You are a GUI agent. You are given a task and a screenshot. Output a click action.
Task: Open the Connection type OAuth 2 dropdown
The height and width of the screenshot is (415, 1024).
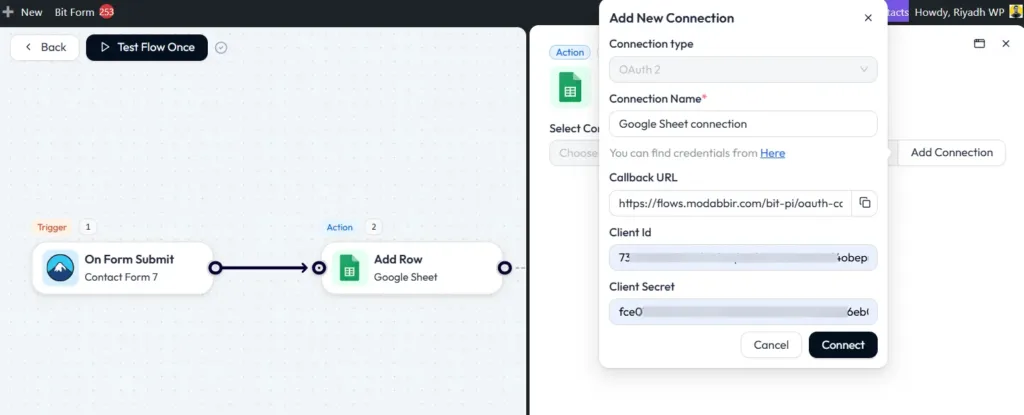coord(743,69)
